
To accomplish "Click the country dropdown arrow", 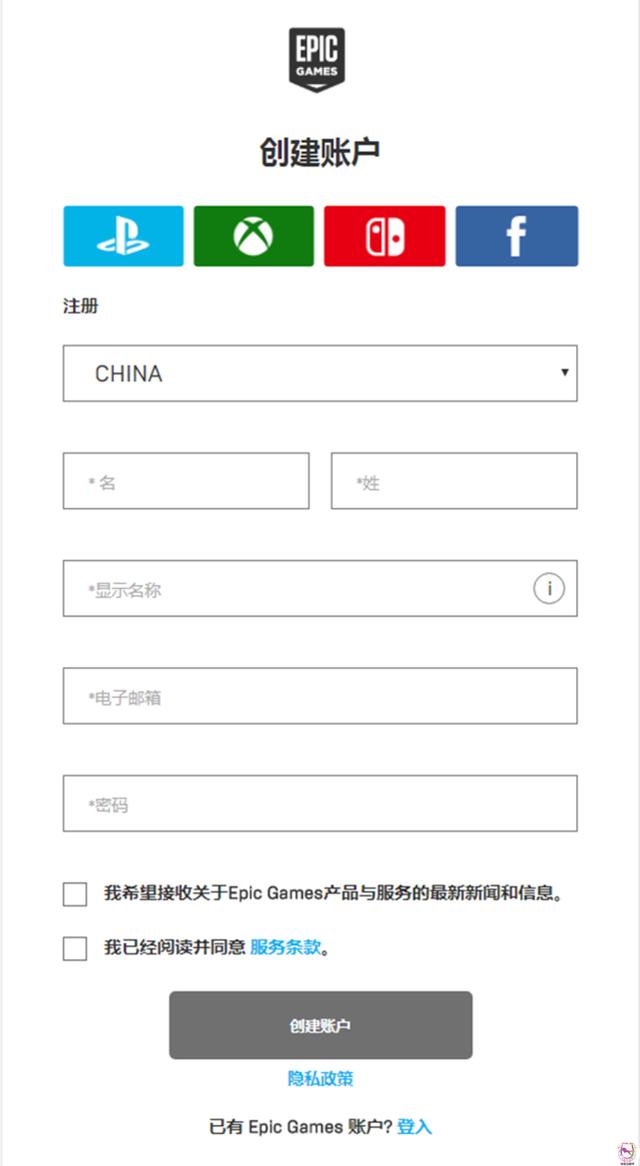I will click(565, 373).
